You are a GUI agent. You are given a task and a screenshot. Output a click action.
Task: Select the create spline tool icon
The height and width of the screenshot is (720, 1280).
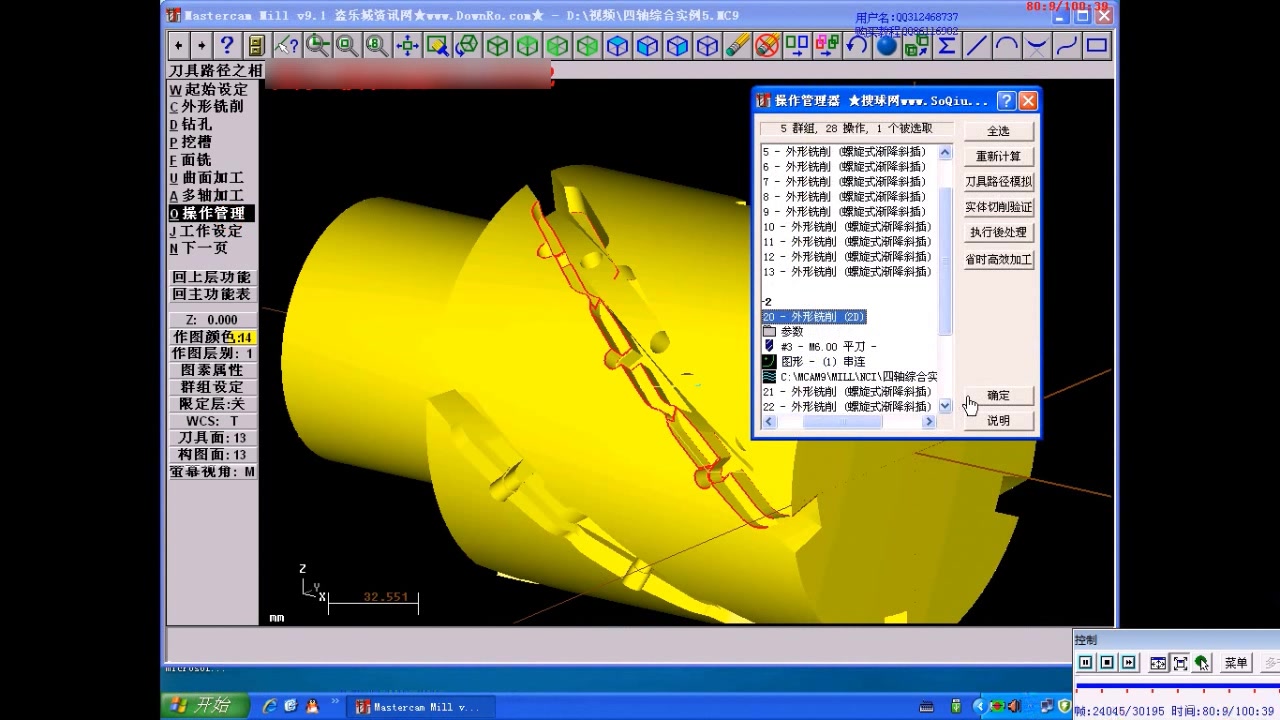pos(1067,45)
